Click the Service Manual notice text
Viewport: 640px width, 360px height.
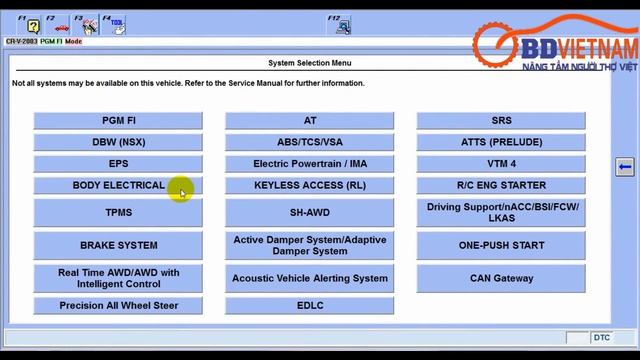[188, 83]
